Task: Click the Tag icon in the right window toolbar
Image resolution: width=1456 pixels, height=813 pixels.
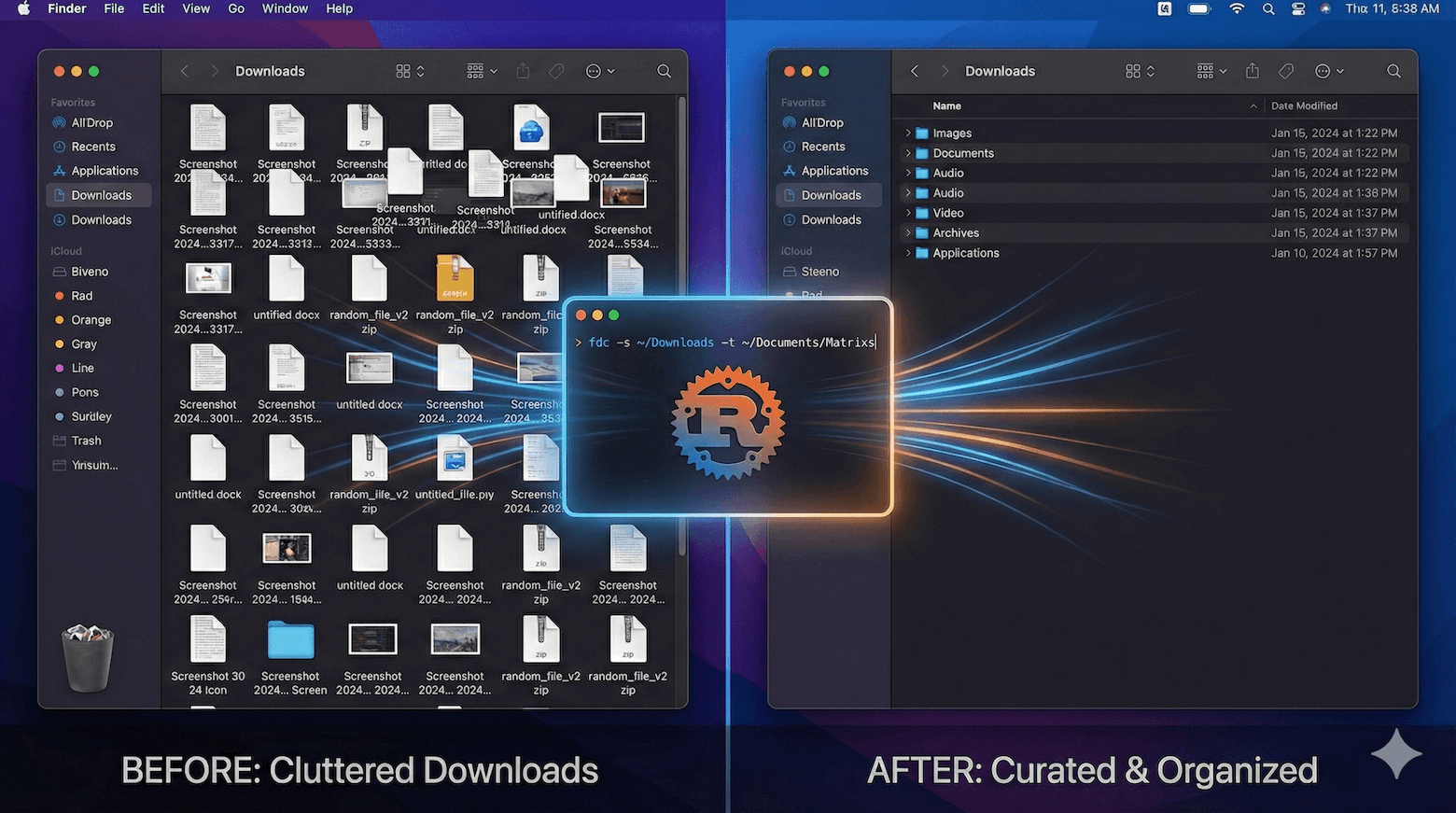Action: (1286, 71)
